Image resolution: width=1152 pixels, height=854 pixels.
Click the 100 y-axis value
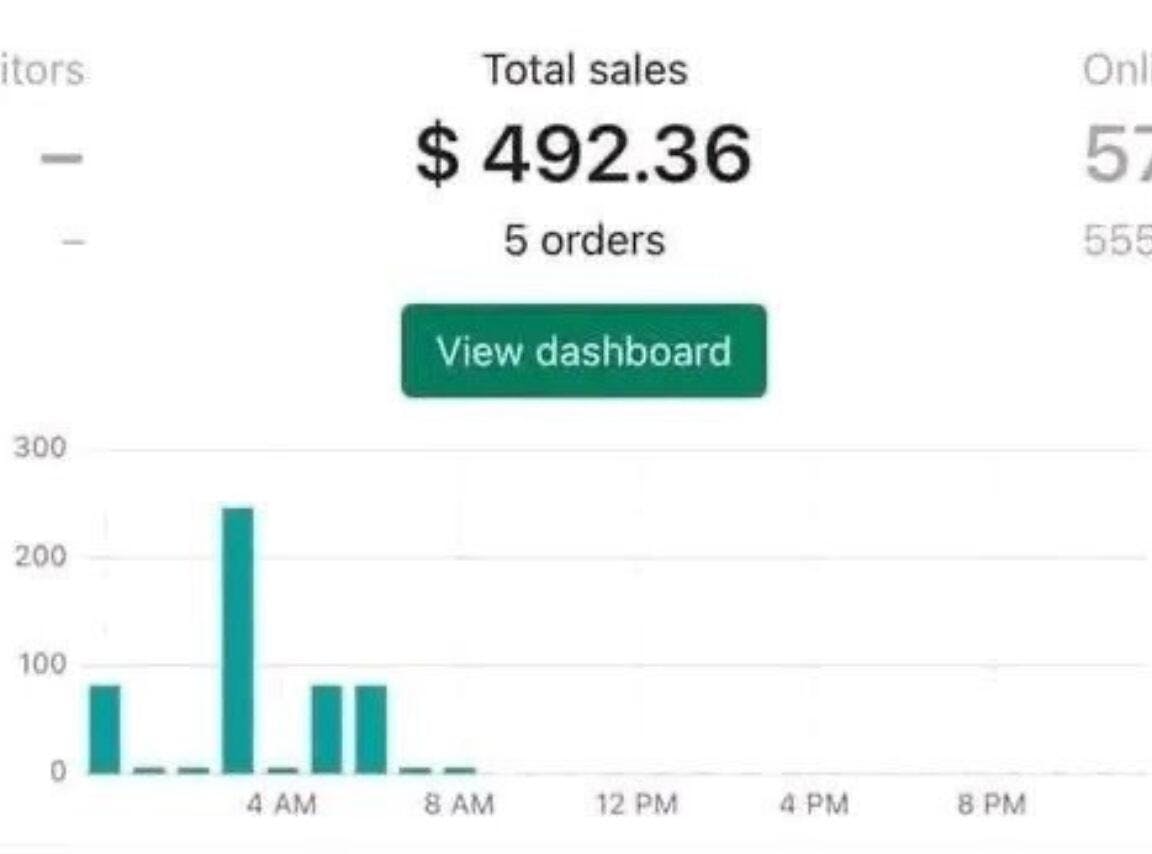[43, 664]
